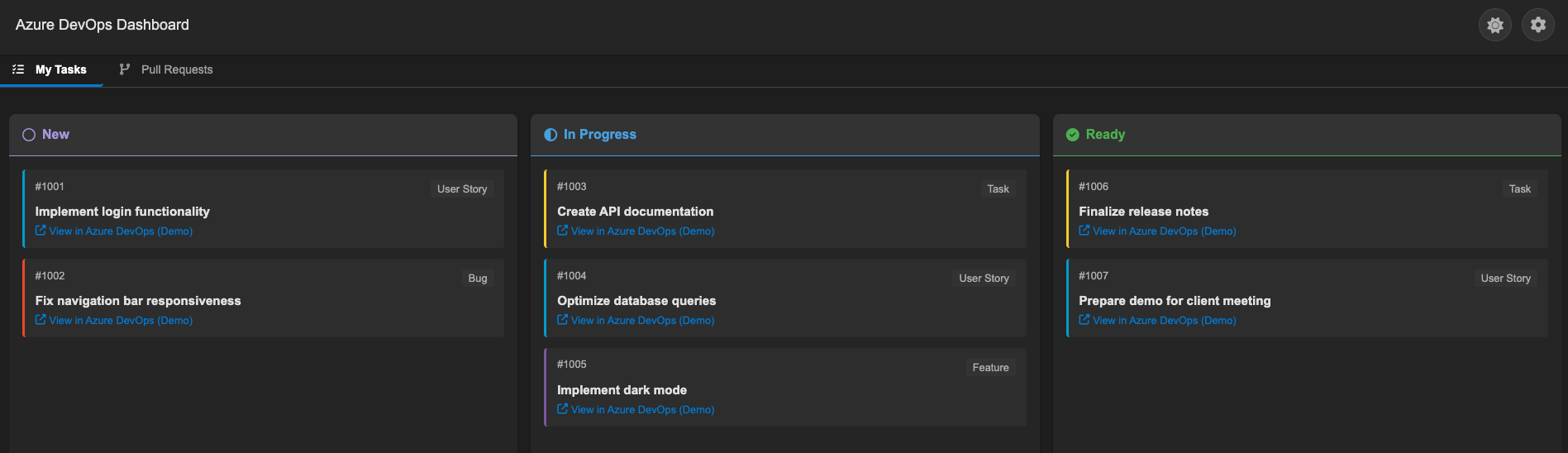This screenshot has height=453, width=1568.
Task: Click the Azure DevOps Dashboard title
Action: click(x=102, y=25)
